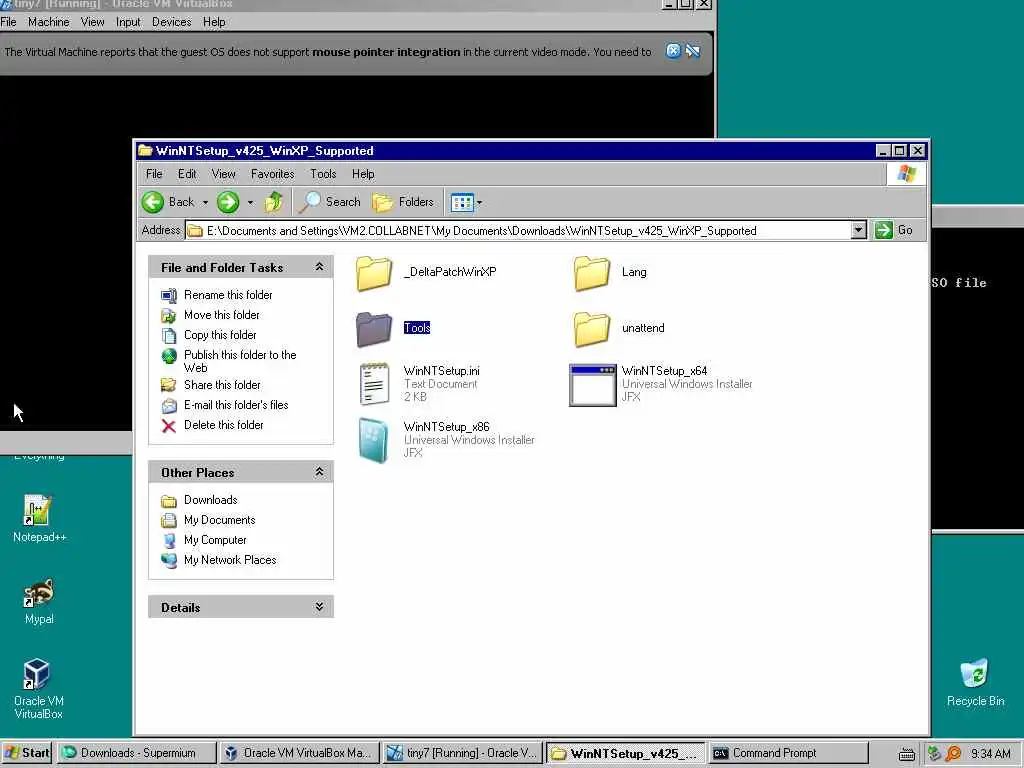Image resolution: width=1024 pixels, height=768 pixels.
Task: Click Move this folder link
Action: (221, 315)
